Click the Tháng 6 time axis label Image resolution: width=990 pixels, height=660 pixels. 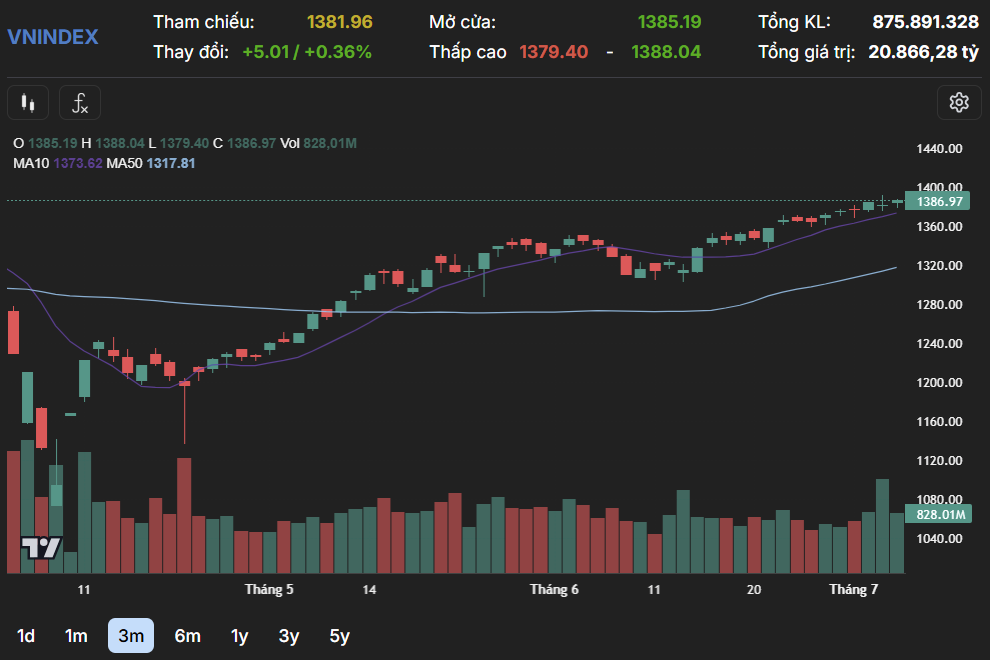coord(554,590)
